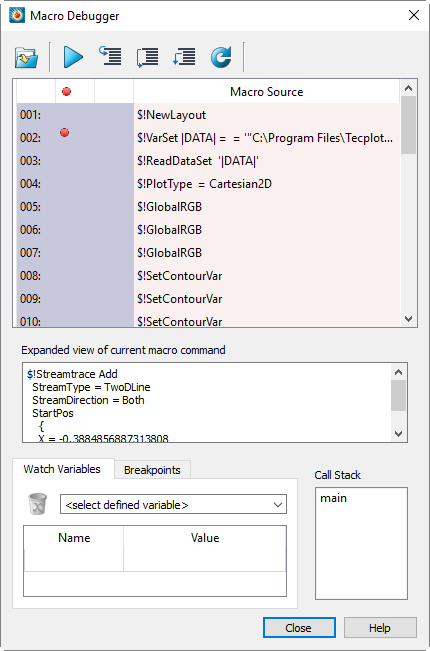Set a breakpoint on the line 004 margin

pyautogui.click(x=75, y=184)
